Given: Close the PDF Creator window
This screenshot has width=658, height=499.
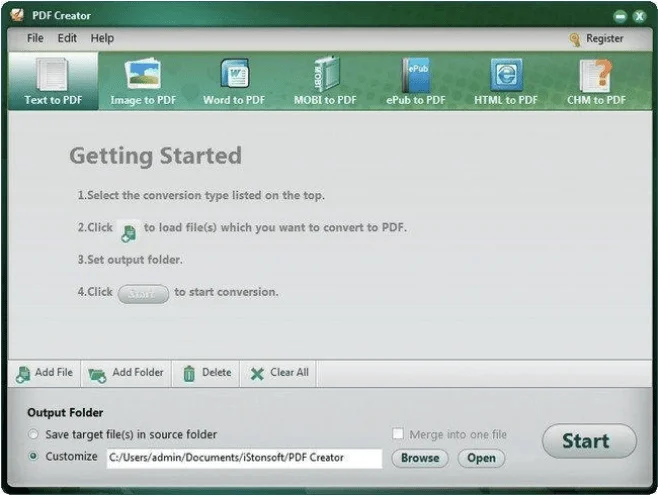Looking at the screenshot, I should [639, 16].
